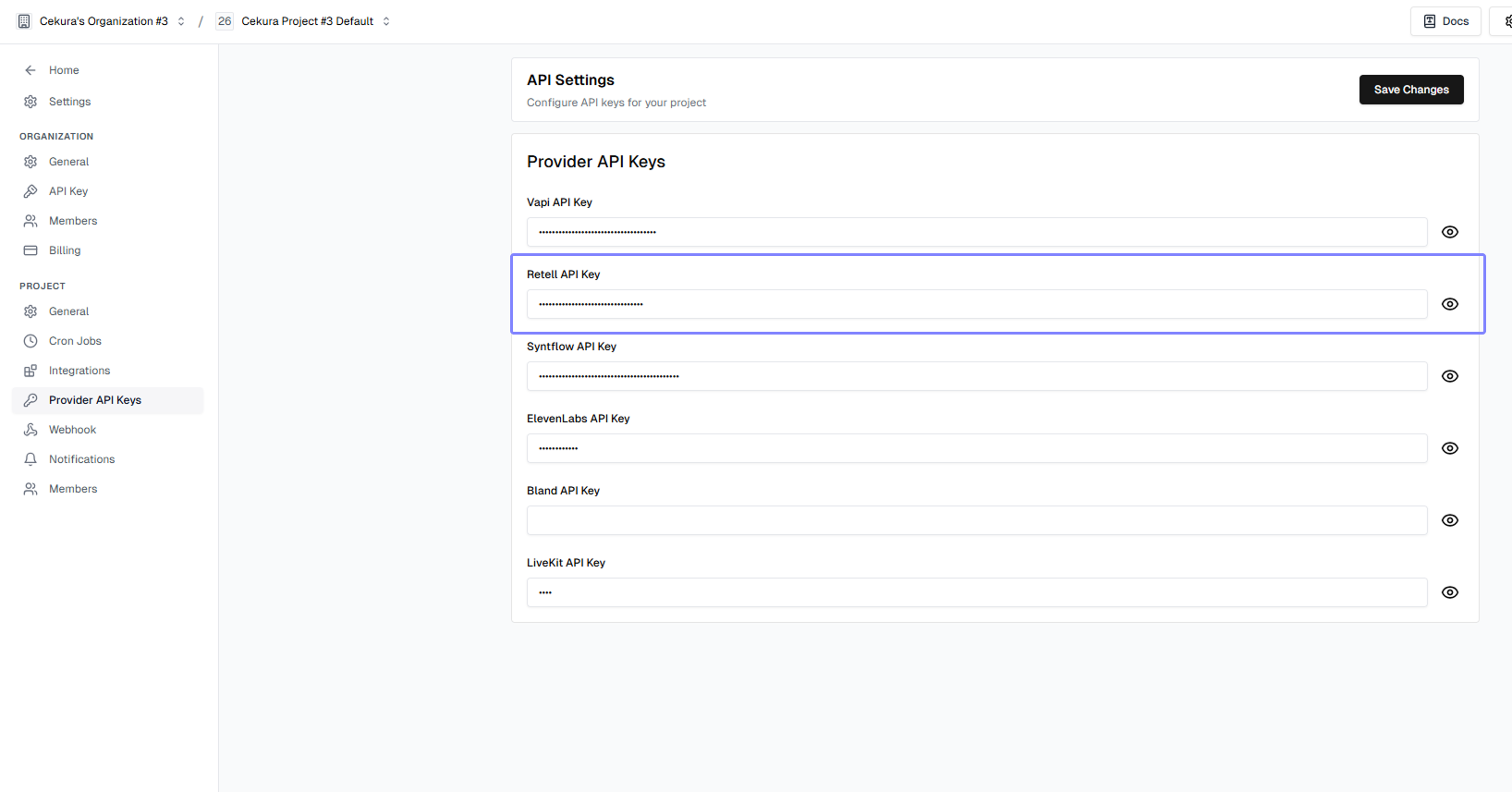The width and height of the screenshot is (1512, 792).
Task: Click the Save Changes button
Action: click(1410, 90)
